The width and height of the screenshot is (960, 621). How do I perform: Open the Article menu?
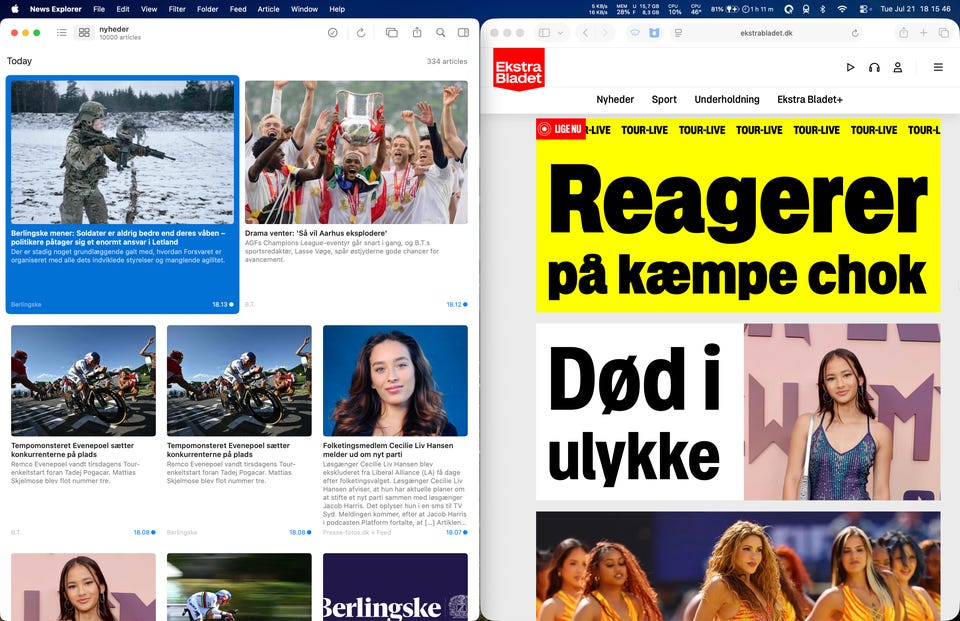point(268,9)
